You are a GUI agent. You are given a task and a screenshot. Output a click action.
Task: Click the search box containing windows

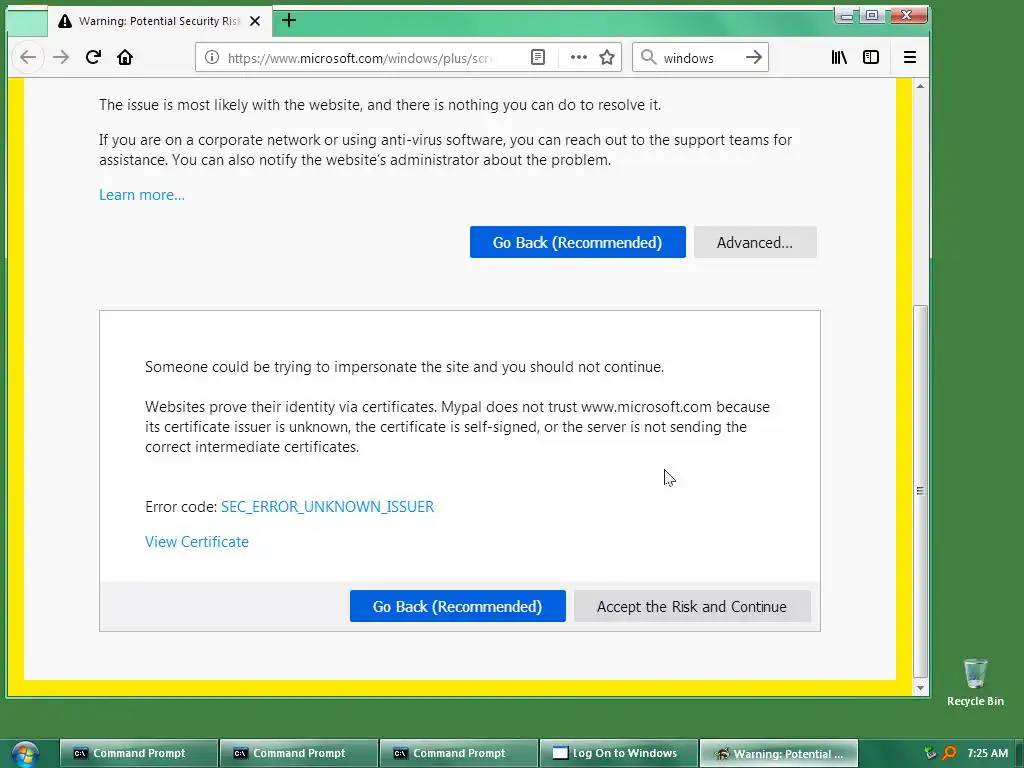700,57
